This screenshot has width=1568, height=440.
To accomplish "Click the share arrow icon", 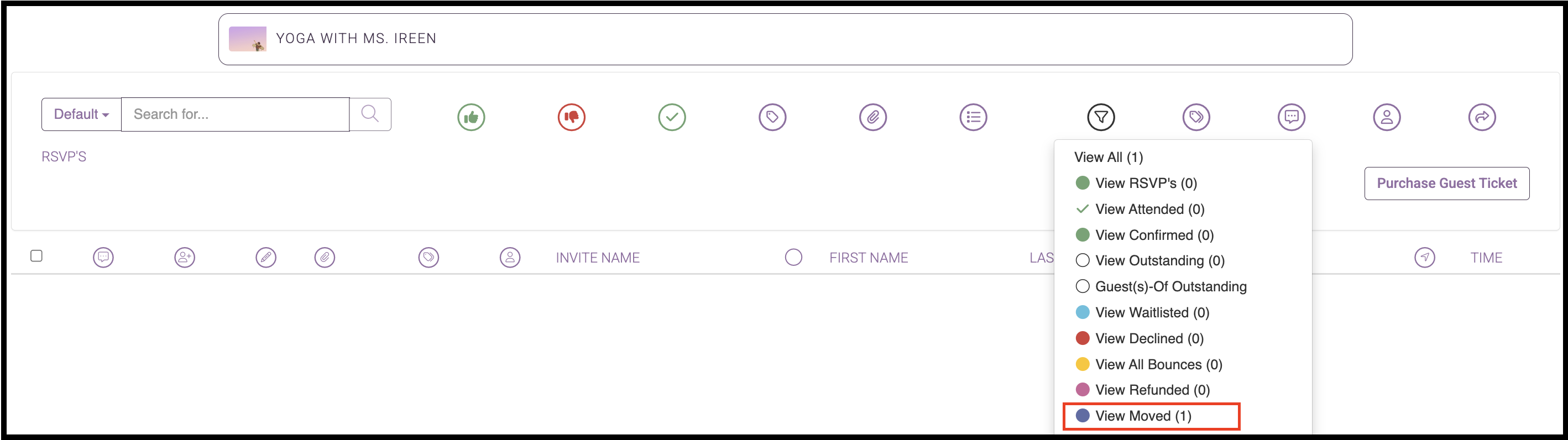I will pyautogui.click(x=1482, y=117).
